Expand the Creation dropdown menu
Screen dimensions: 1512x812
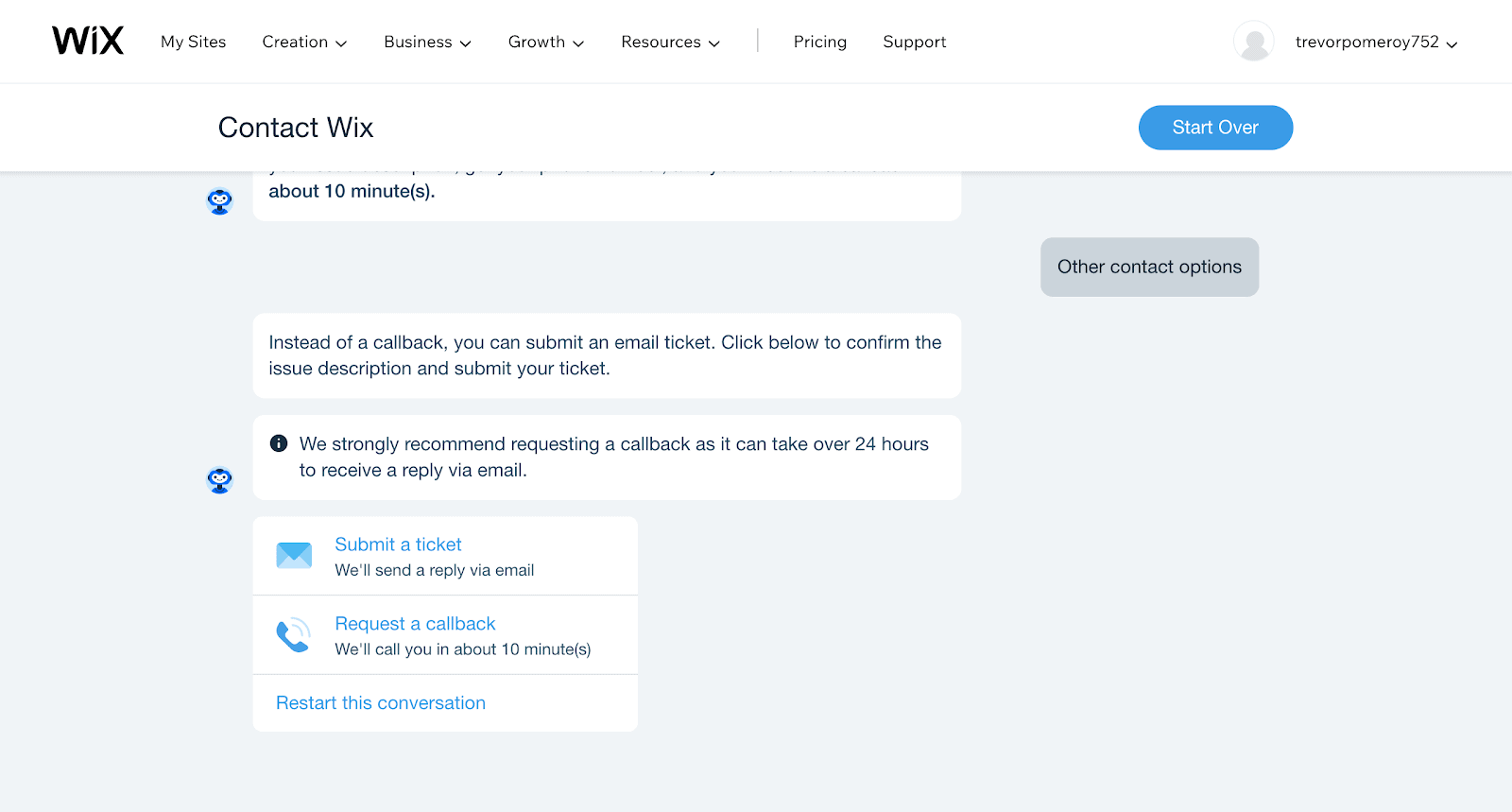tap(304, 42)
